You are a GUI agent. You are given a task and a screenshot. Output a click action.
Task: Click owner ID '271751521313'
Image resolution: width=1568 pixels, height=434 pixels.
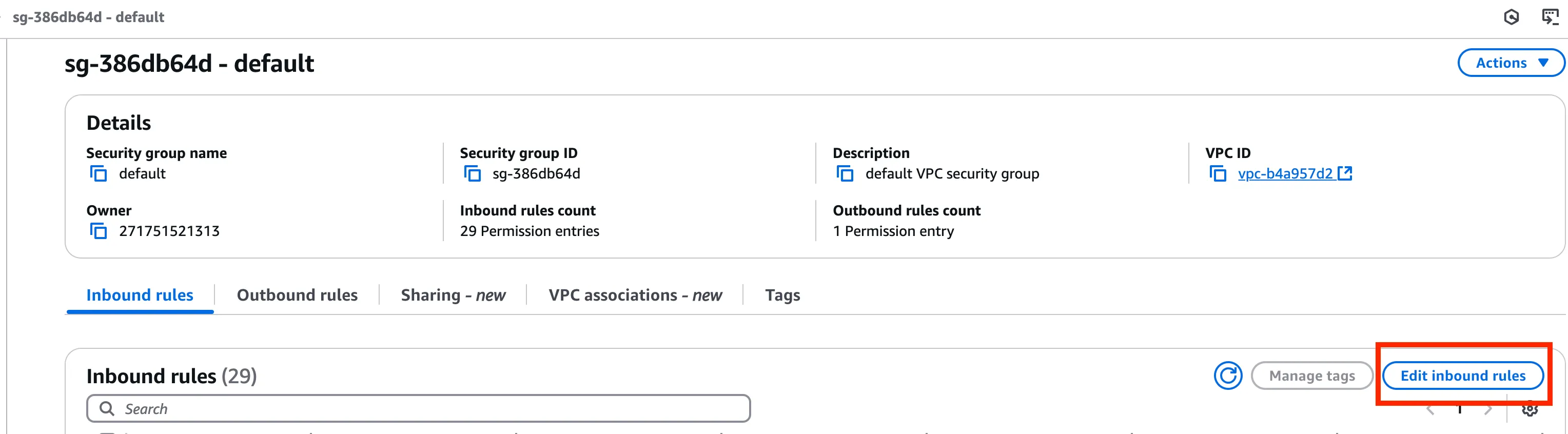click(169, 231)
